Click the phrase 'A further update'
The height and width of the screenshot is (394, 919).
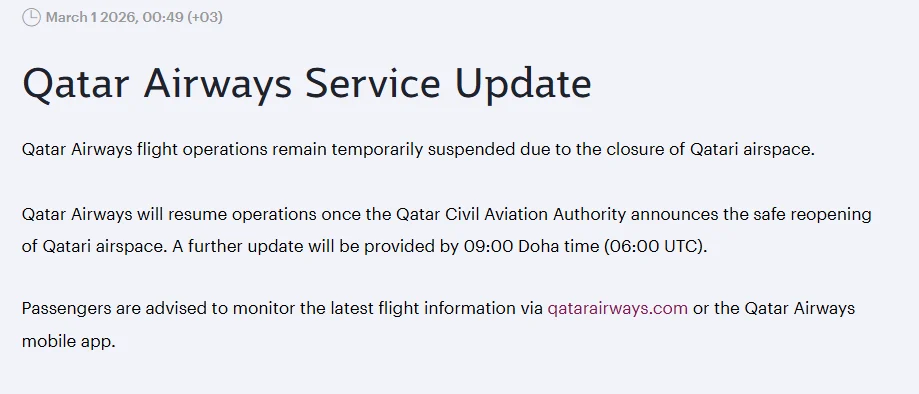click(207, 246)
